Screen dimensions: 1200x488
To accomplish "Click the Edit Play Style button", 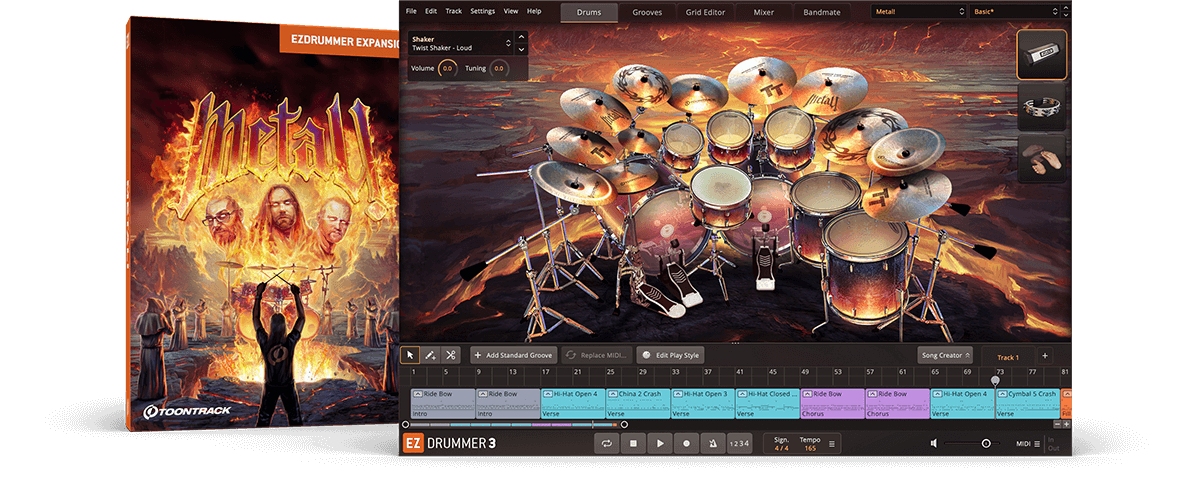I will (671, 355).
